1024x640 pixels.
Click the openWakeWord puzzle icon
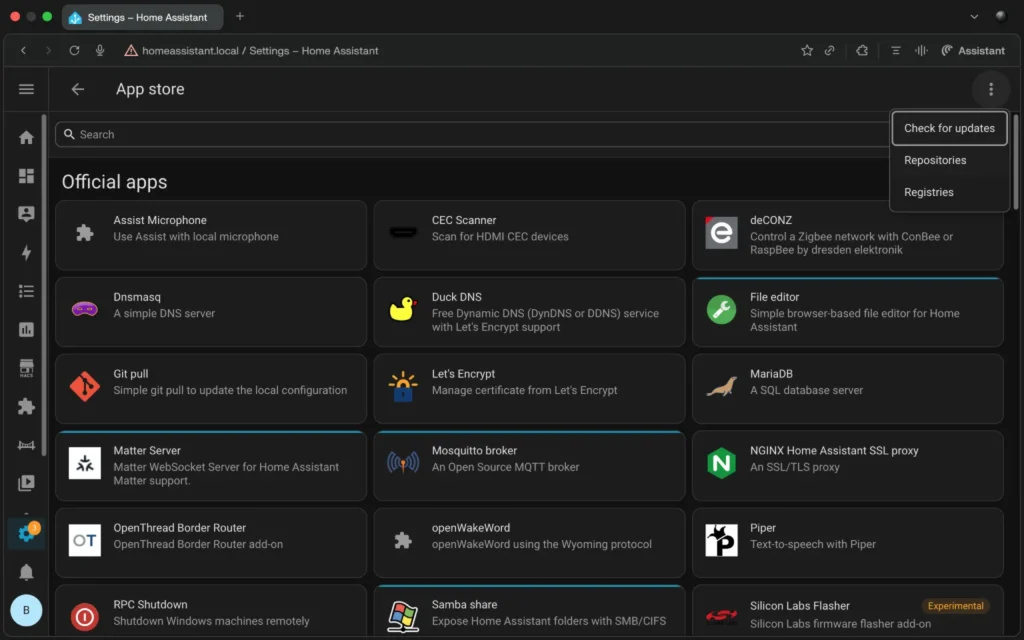coord(403,540)
